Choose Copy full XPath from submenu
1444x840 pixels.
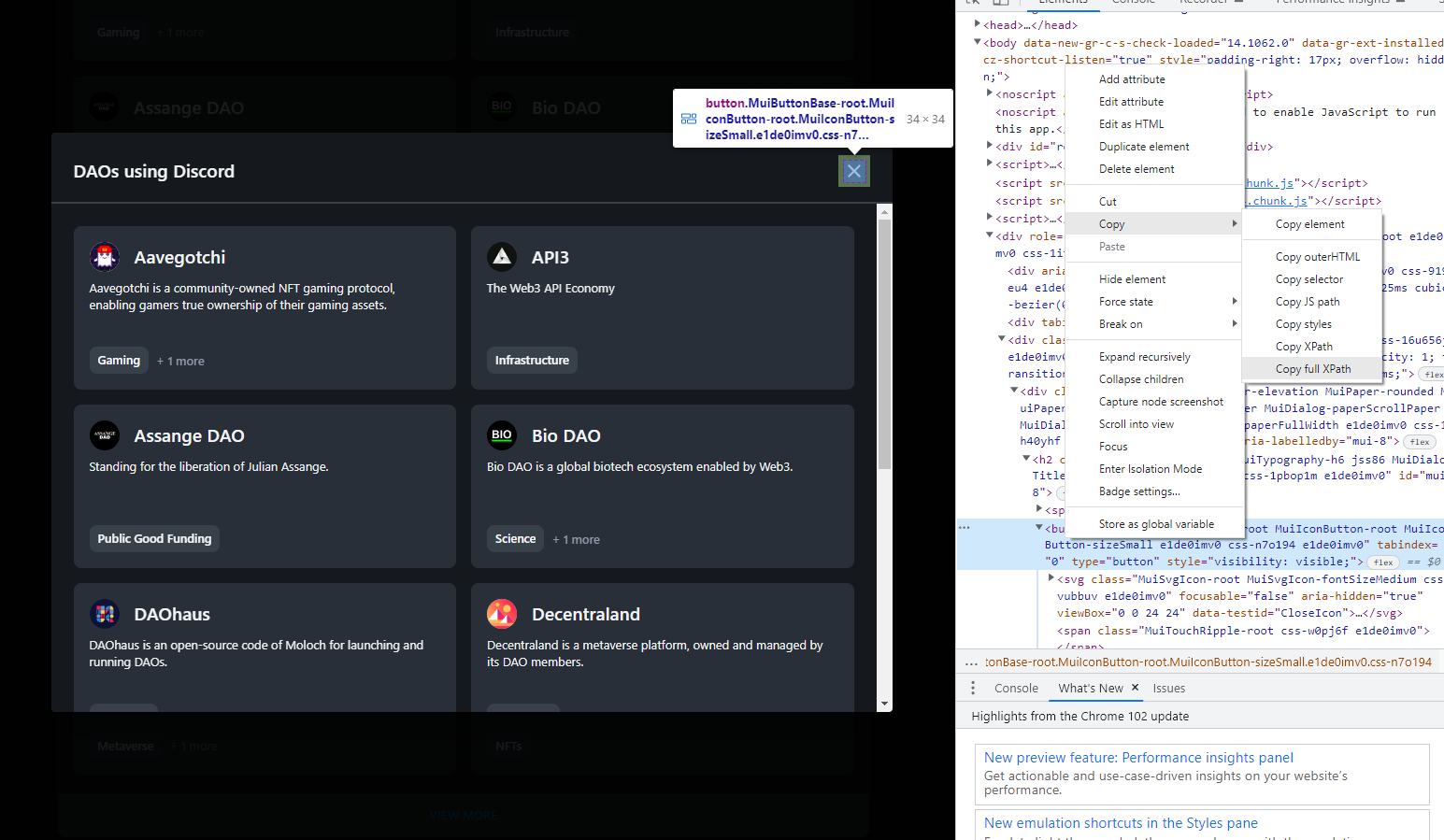pyautogui.click(x=1313, y=369)
